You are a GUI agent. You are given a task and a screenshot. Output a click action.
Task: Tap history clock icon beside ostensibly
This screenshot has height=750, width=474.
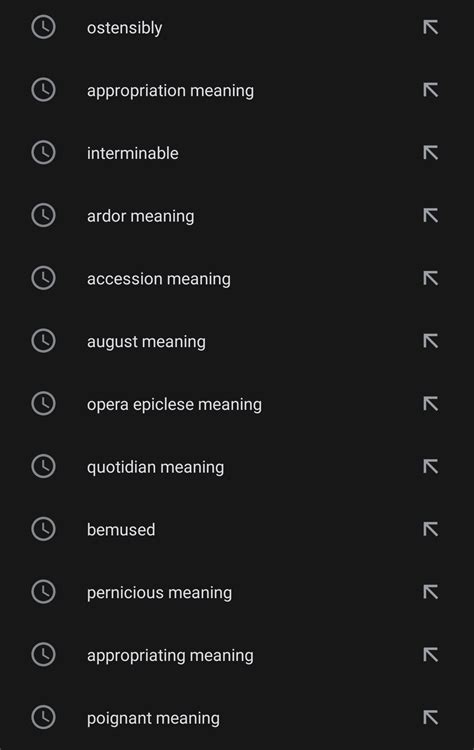point(44,27)
